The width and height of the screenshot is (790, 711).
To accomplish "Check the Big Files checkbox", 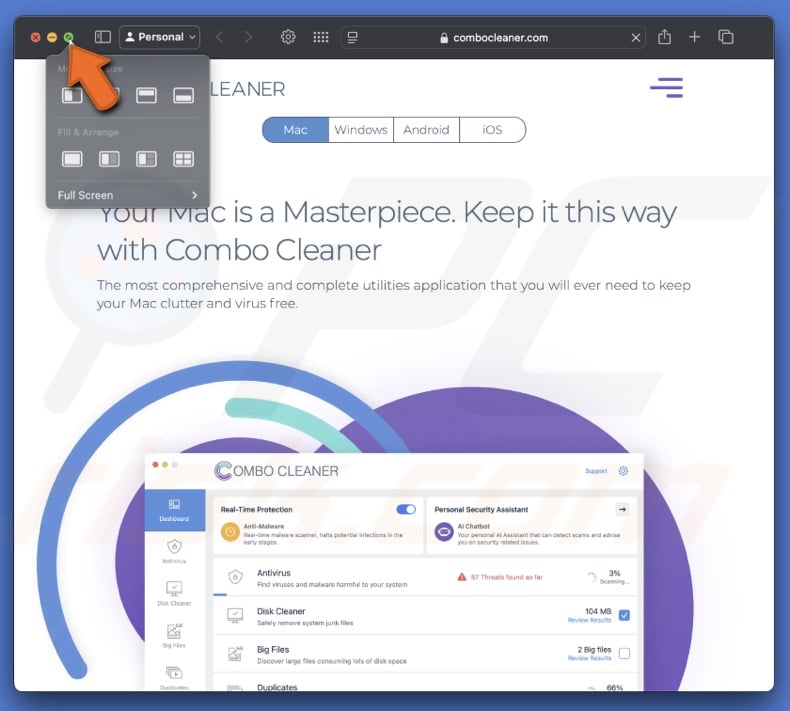I will 624,653.
